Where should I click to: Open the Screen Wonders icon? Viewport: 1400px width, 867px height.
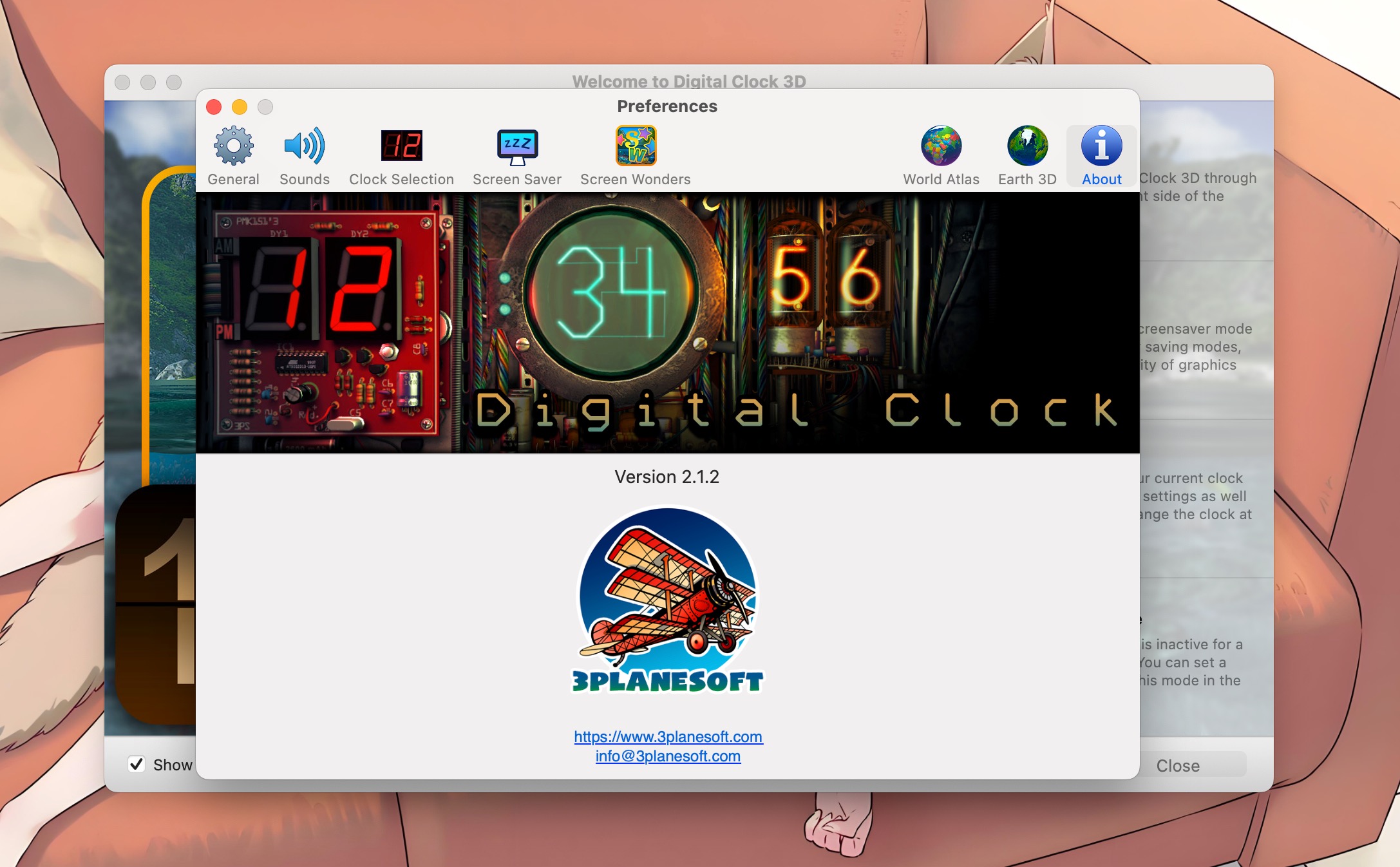point(636,146)
